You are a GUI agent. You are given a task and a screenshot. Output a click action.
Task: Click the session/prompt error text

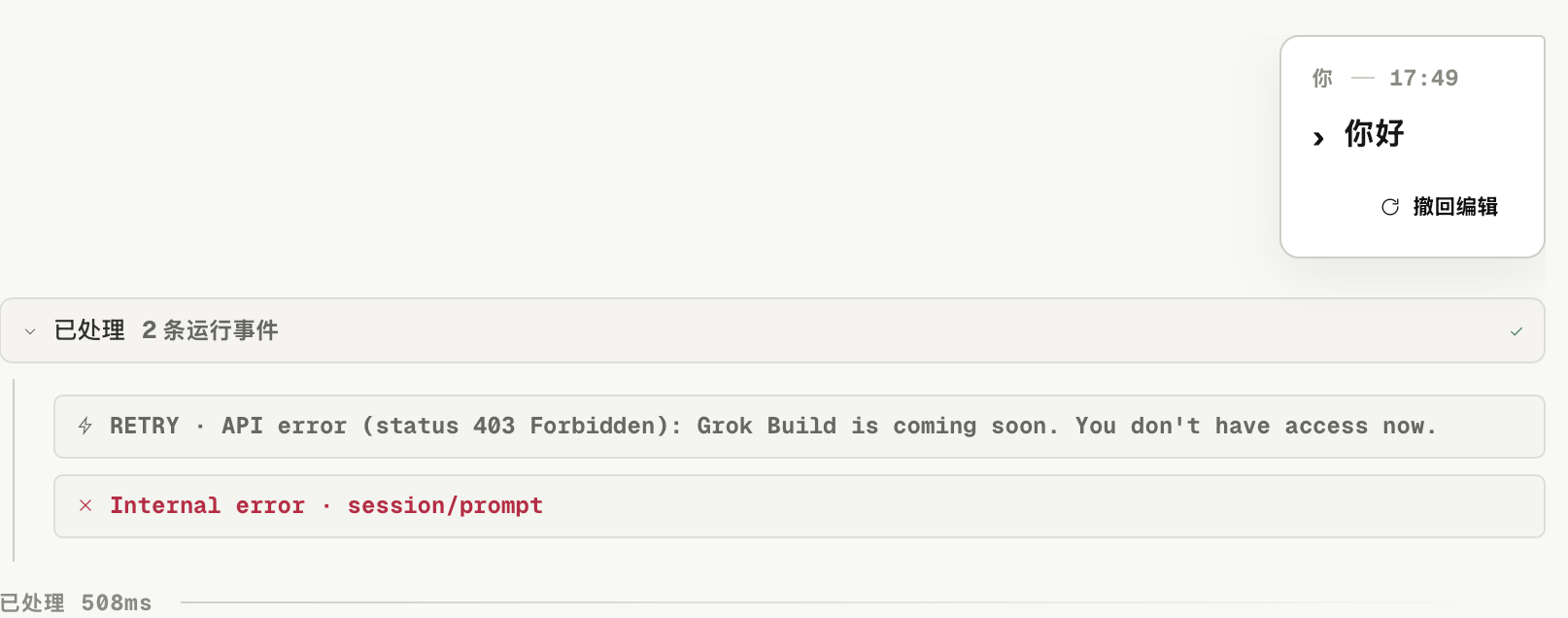point(445,505)
